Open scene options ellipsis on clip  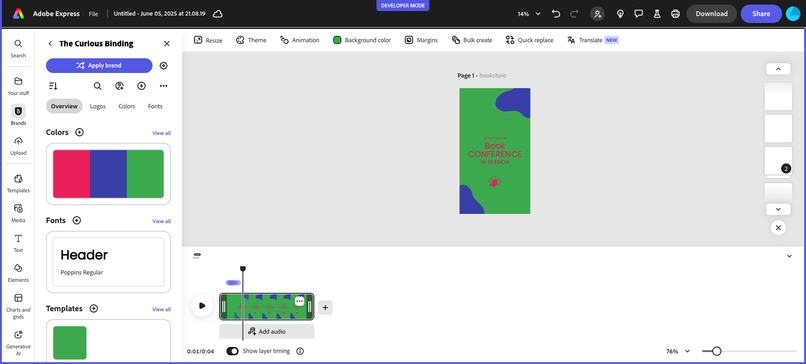point(300,301)
